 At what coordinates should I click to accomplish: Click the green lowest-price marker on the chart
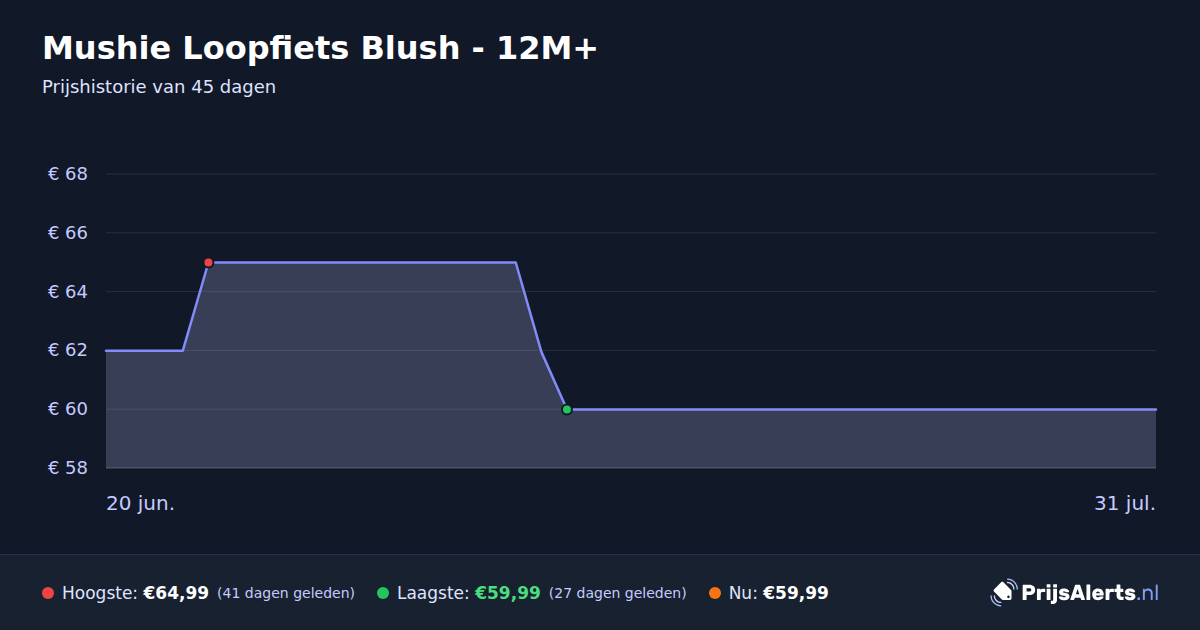pos(567,409)
